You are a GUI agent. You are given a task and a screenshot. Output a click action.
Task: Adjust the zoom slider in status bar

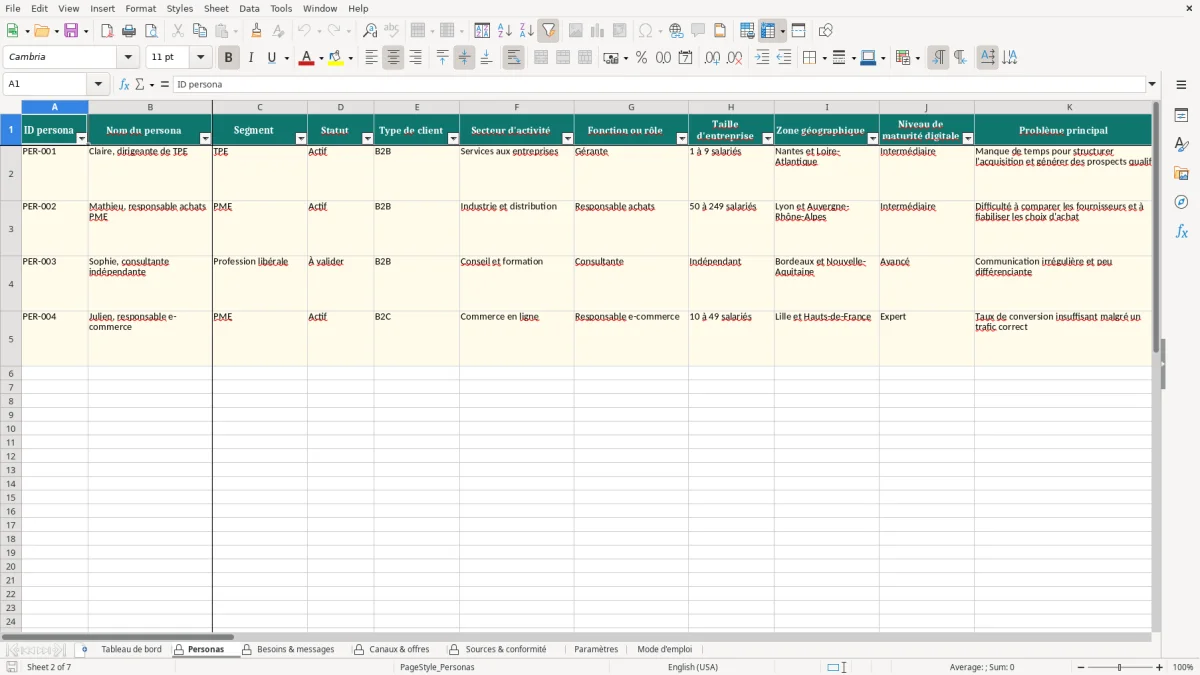pos(1120,667)
